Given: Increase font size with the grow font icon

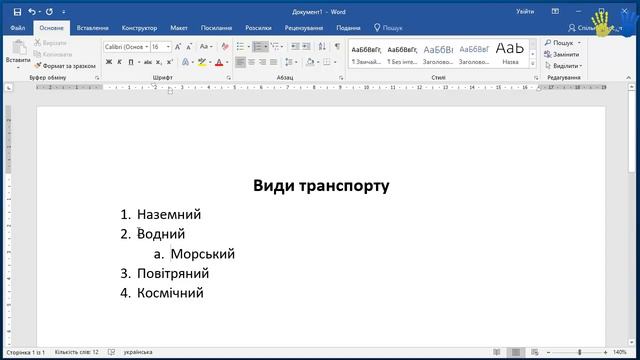Looking at the screenshot, I should tap(178, 47).
